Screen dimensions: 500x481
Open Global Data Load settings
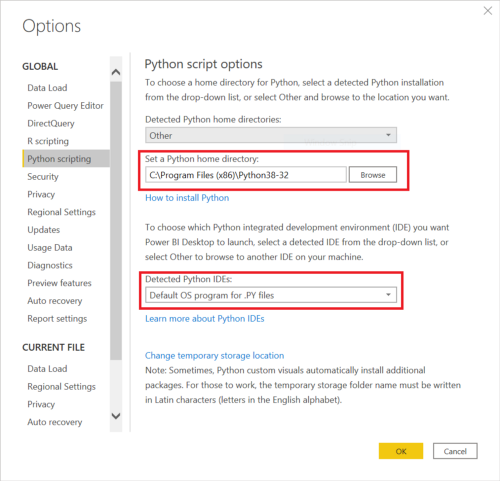[47, 88]
